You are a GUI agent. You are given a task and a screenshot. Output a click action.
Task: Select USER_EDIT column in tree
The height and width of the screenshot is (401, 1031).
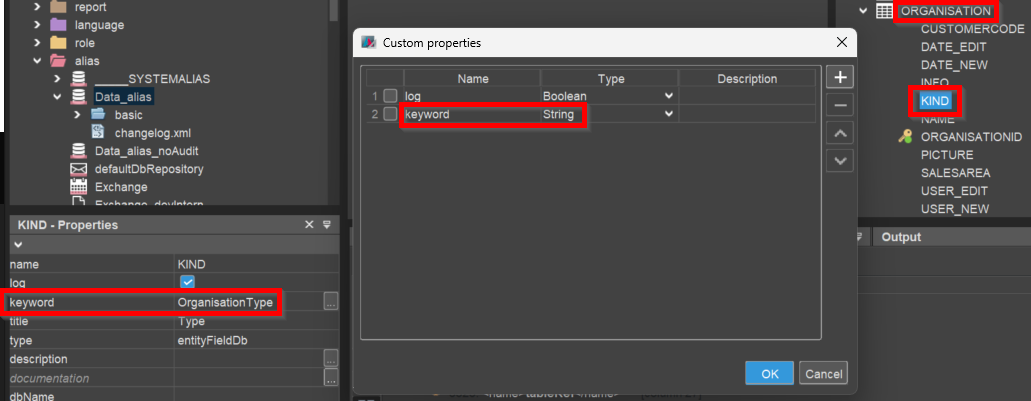pyautogui.click(x=954, y=191)
